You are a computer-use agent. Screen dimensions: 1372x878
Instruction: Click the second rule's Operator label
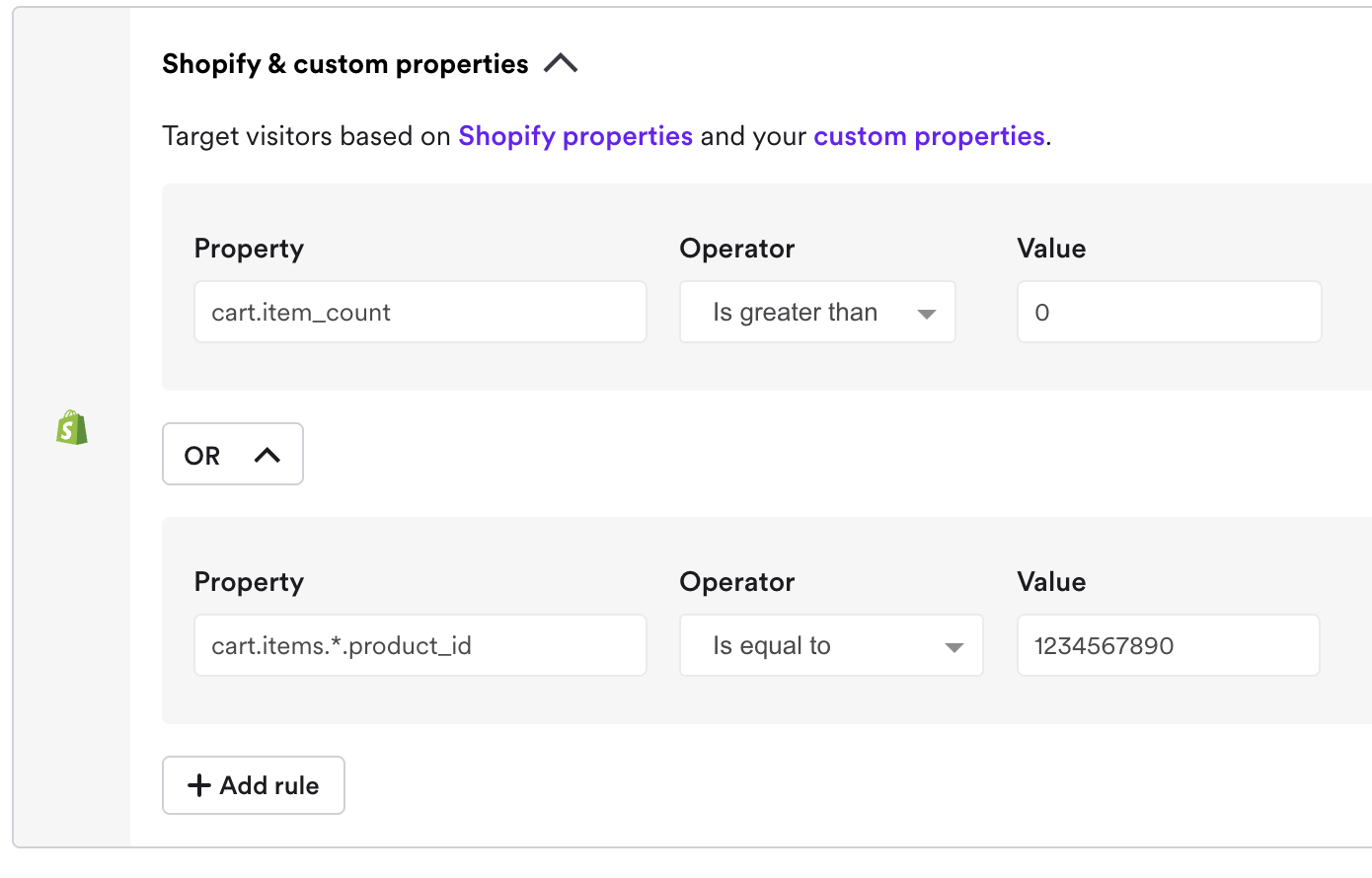point(736,582)
